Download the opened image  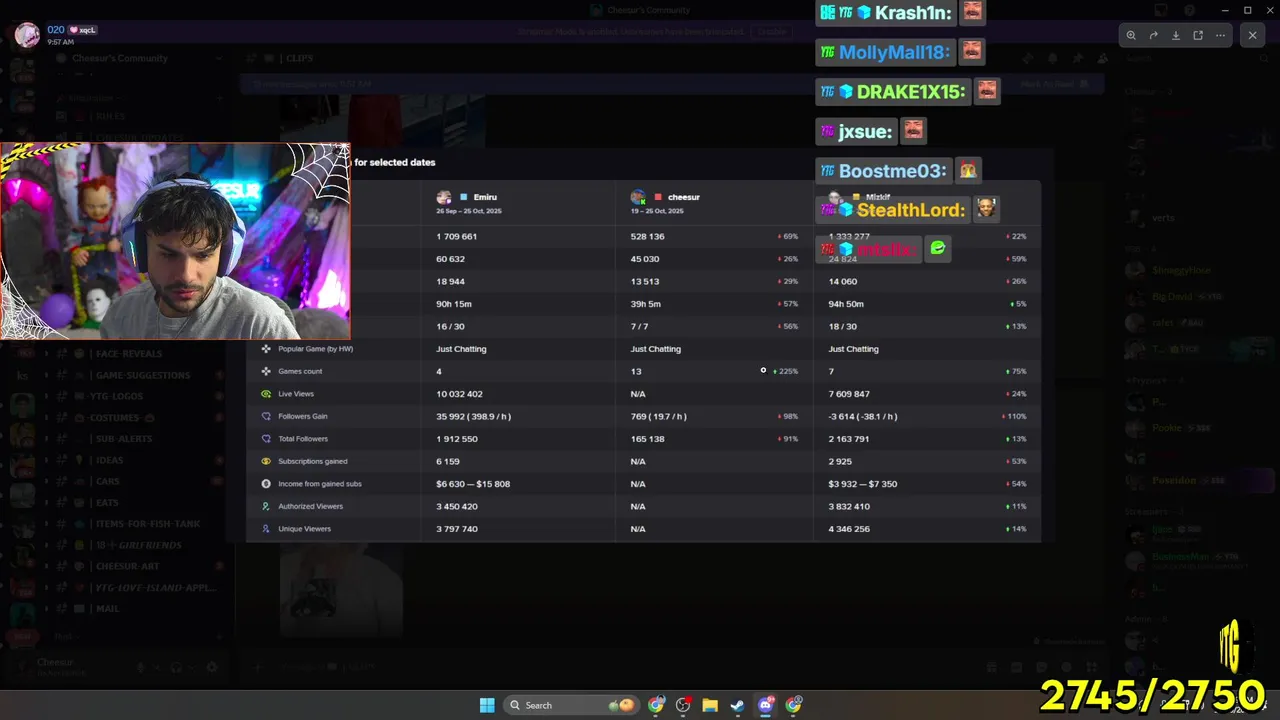(x=1176, y=35)
